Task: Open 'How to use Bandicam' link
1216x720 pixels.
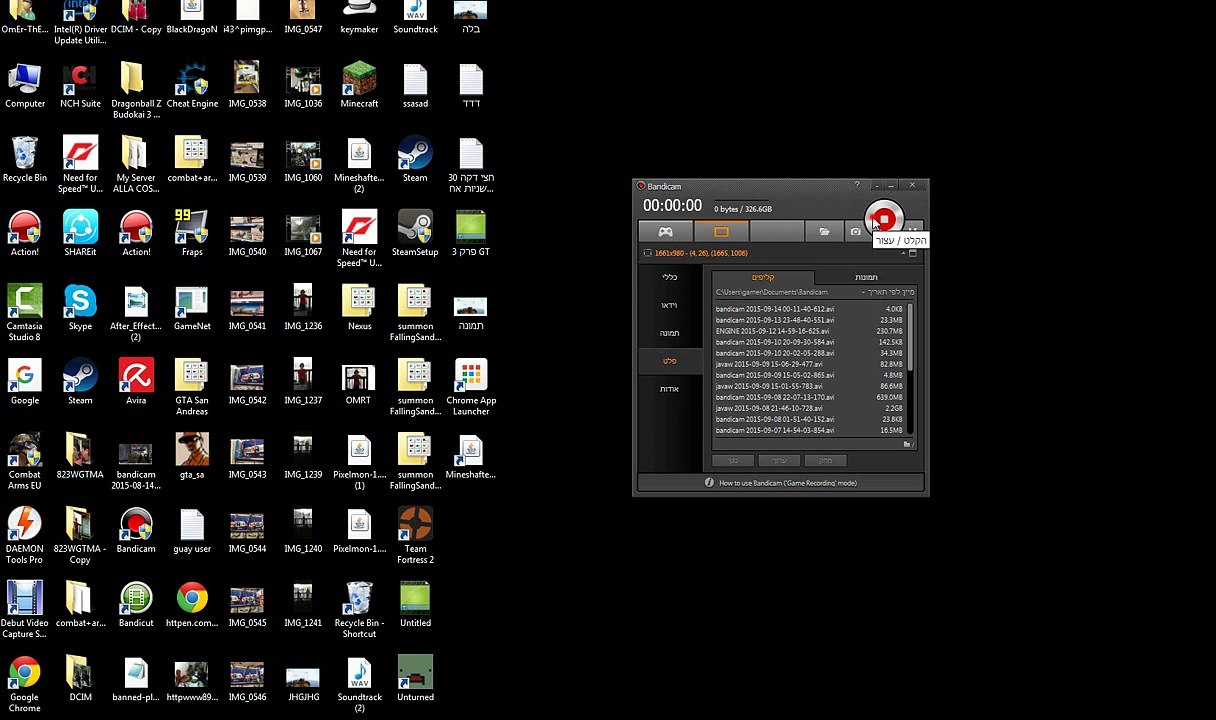Action: 788,483
